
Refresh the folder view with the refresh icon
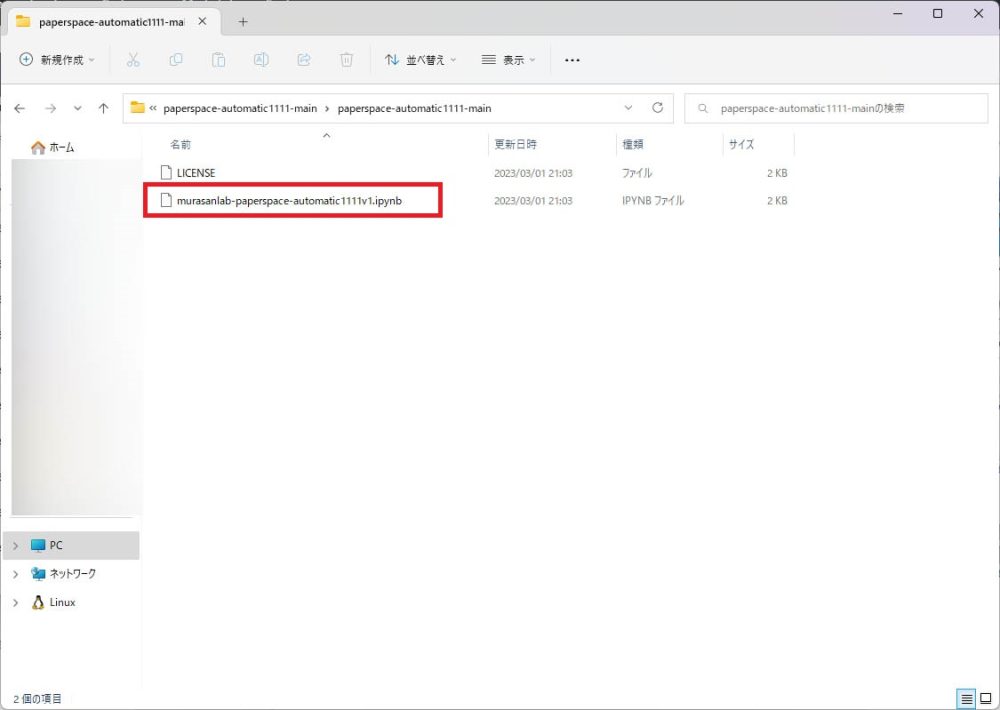(658, 108)
